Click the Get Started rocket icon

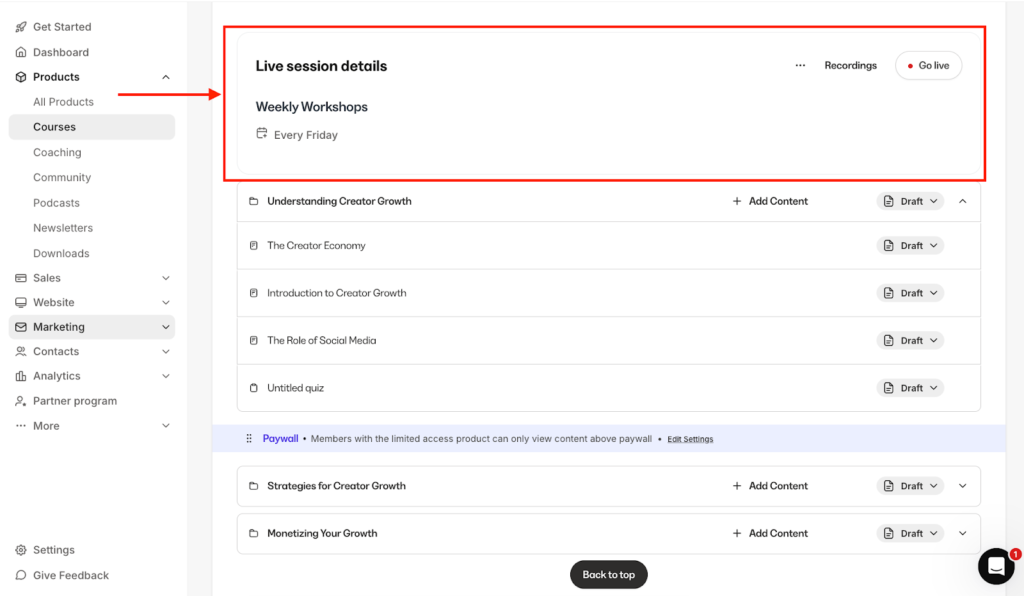(x=21, y=27)
